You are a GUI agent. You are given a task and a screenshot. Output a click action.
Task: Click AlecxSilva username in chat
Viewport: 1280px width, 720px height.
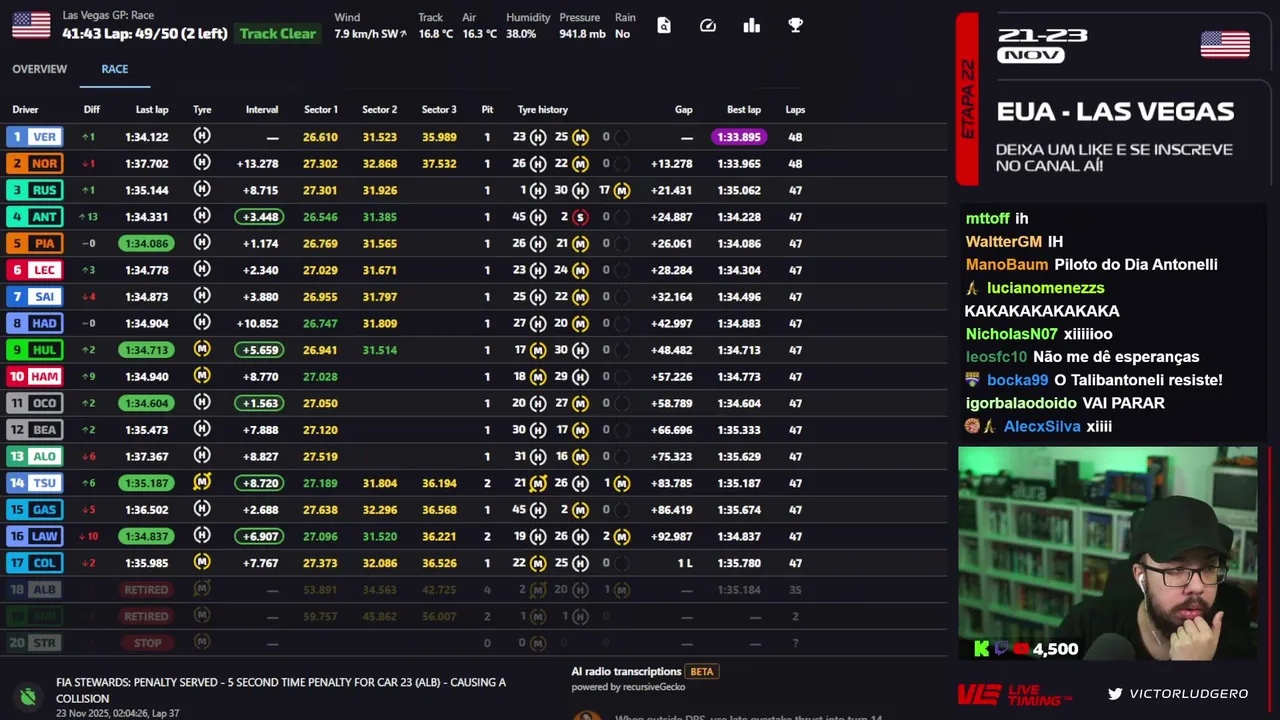(x=1042, y=426)
